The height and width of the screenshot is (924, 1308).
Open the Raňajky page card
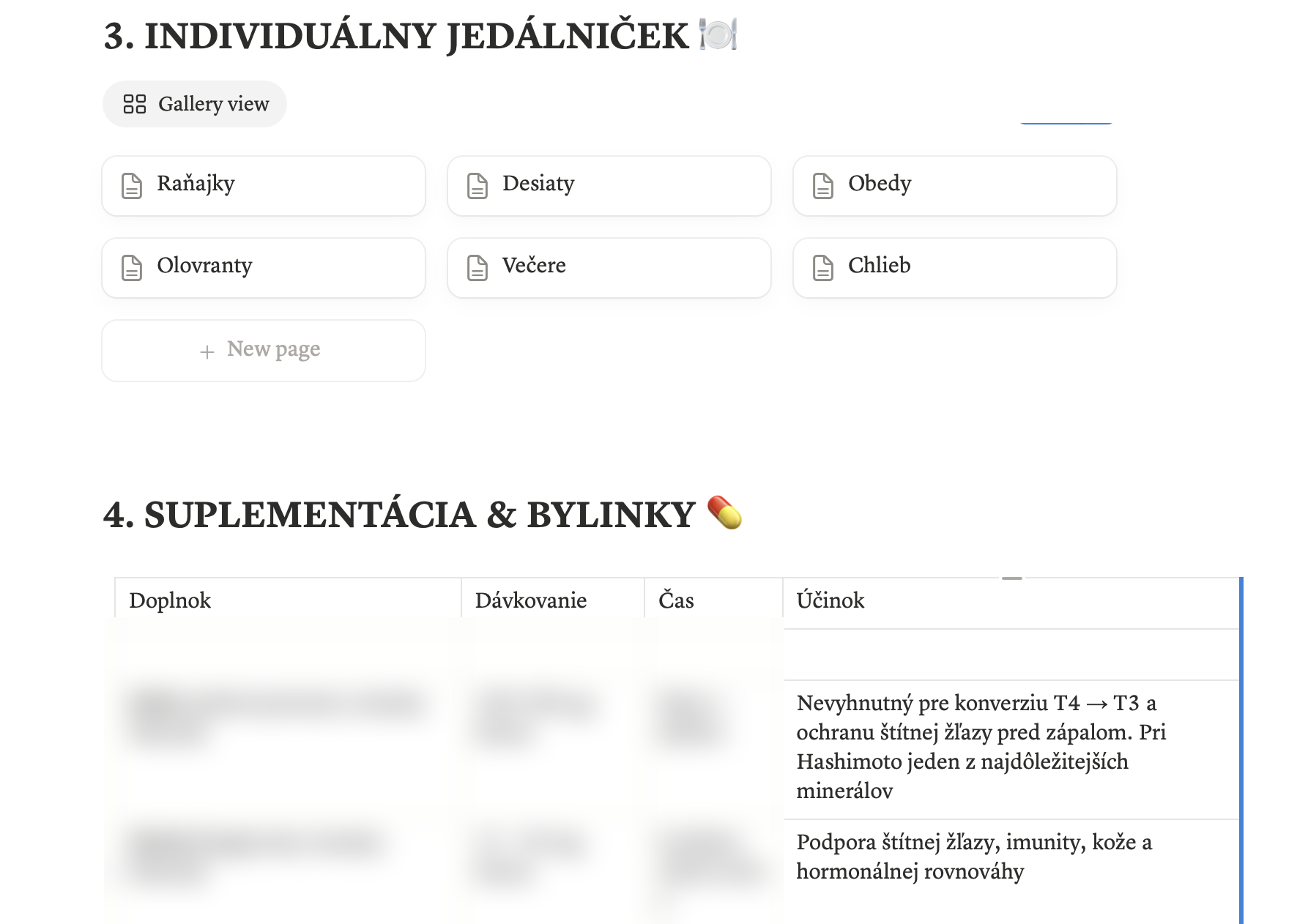point(264,186)
